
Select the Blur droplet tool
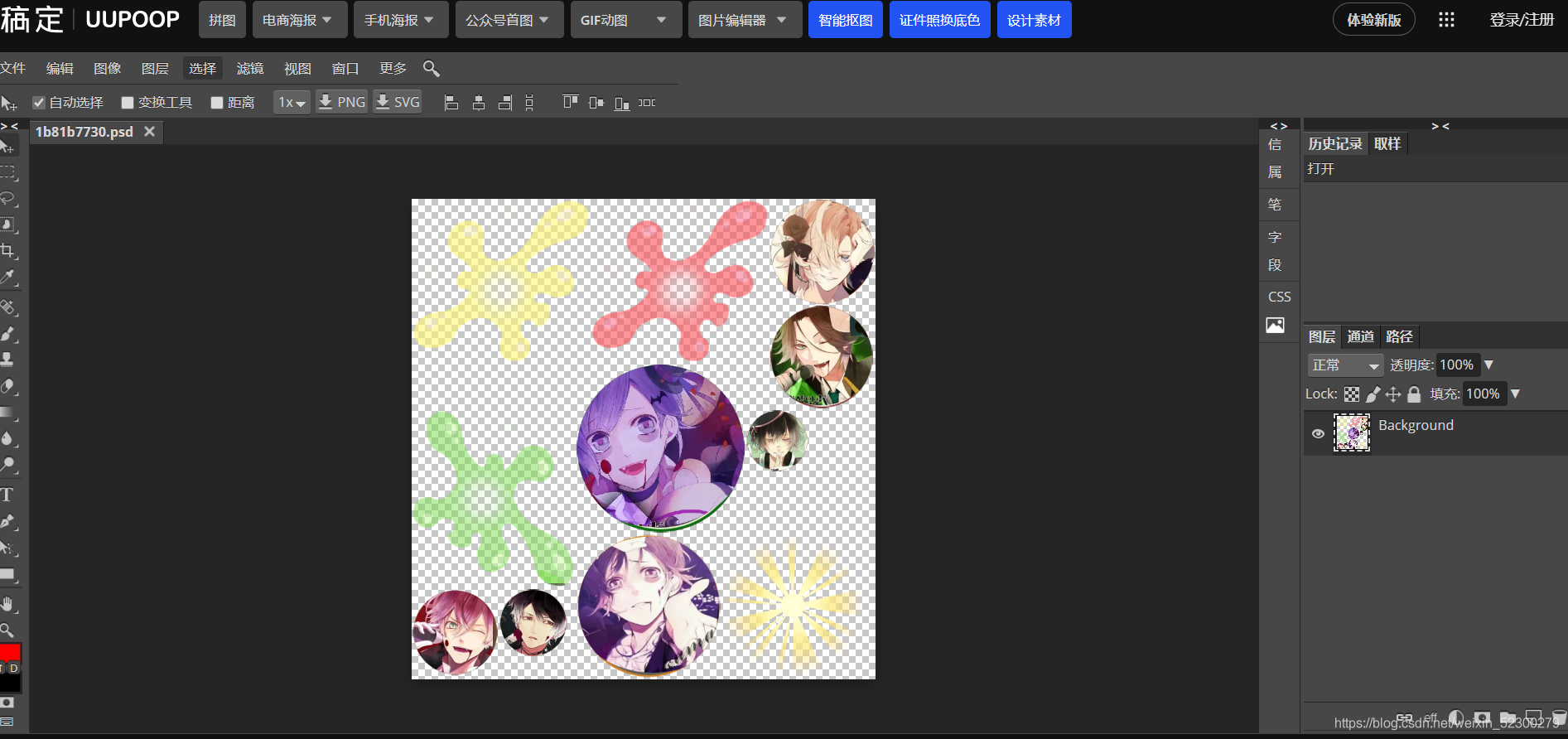point(7,438)
